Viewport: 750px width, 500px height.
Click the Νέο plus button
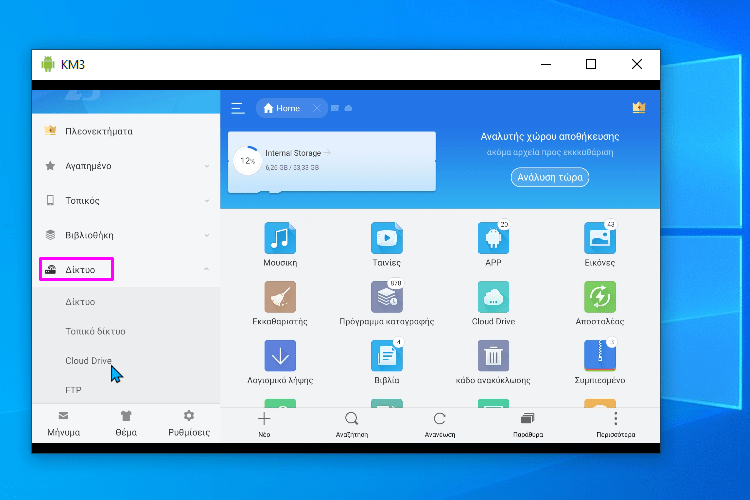(264, 424)
